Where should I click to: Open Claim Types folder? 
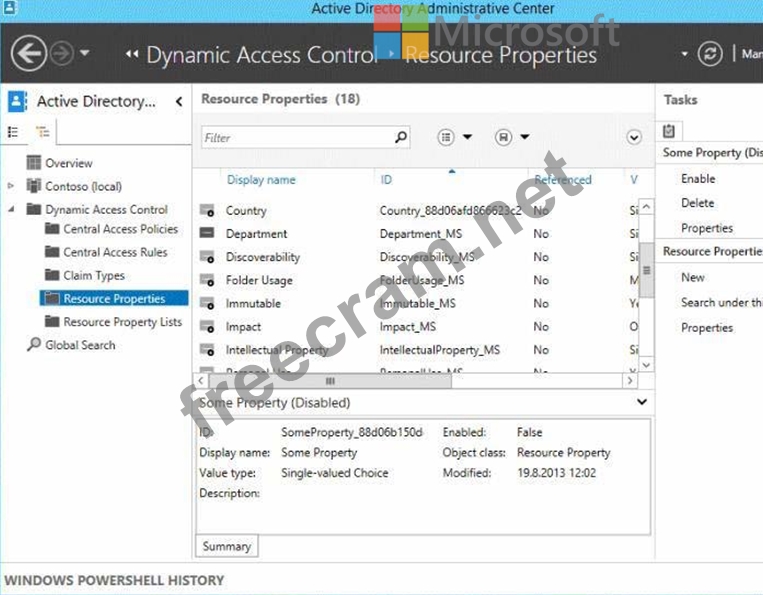[x=94, y=275]
